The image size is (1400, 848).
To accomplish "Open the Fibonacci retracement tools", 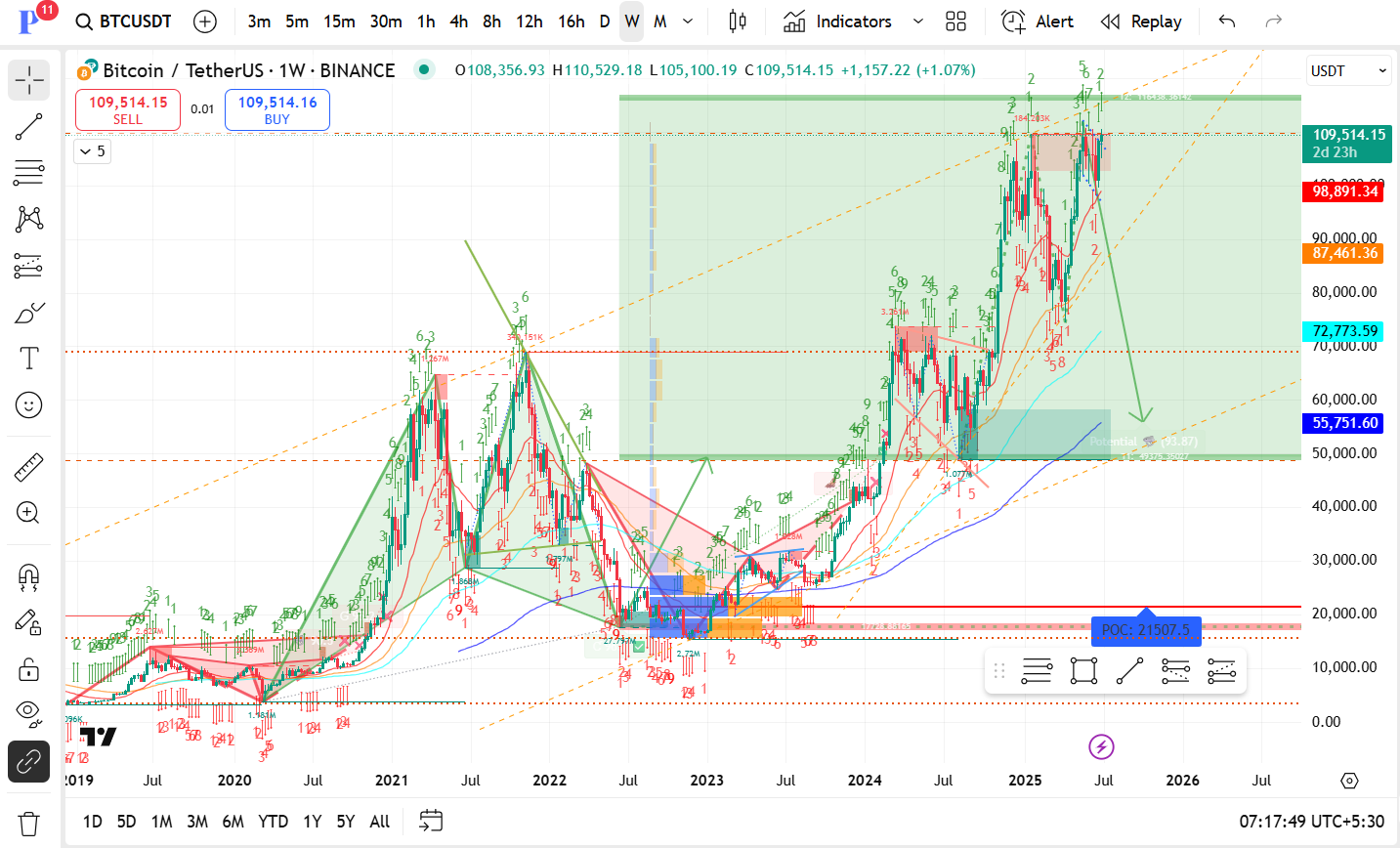I will point(29,173).
